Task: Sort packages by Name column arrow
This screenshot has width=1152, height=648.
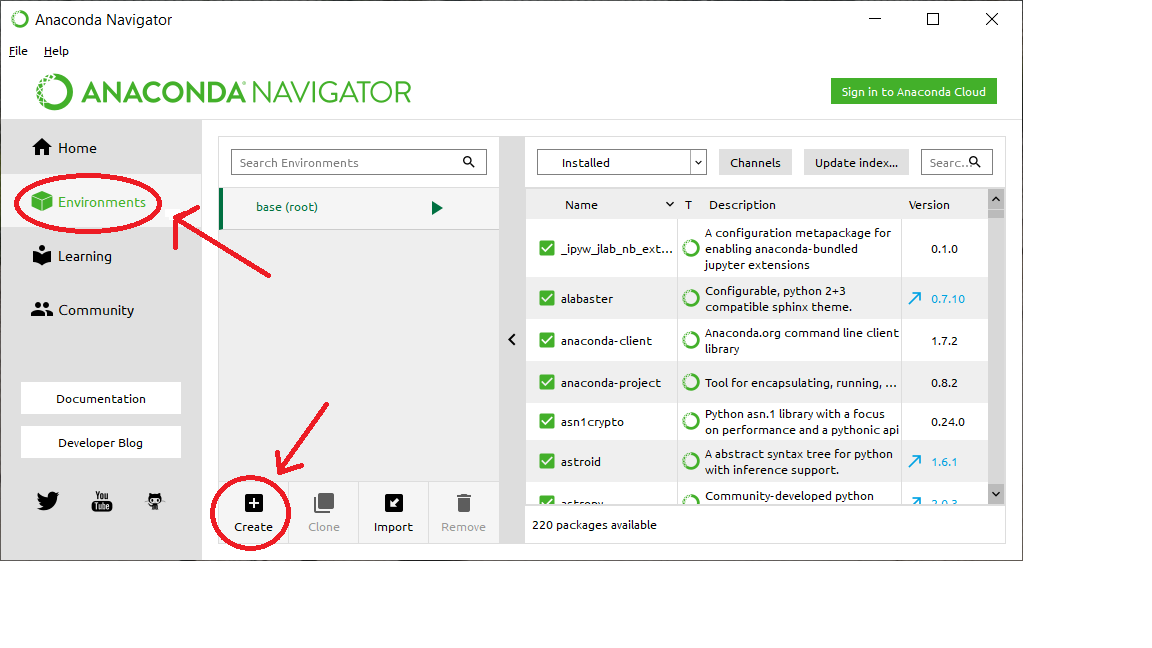Action: pyautogui.click(x=669, y=204)
